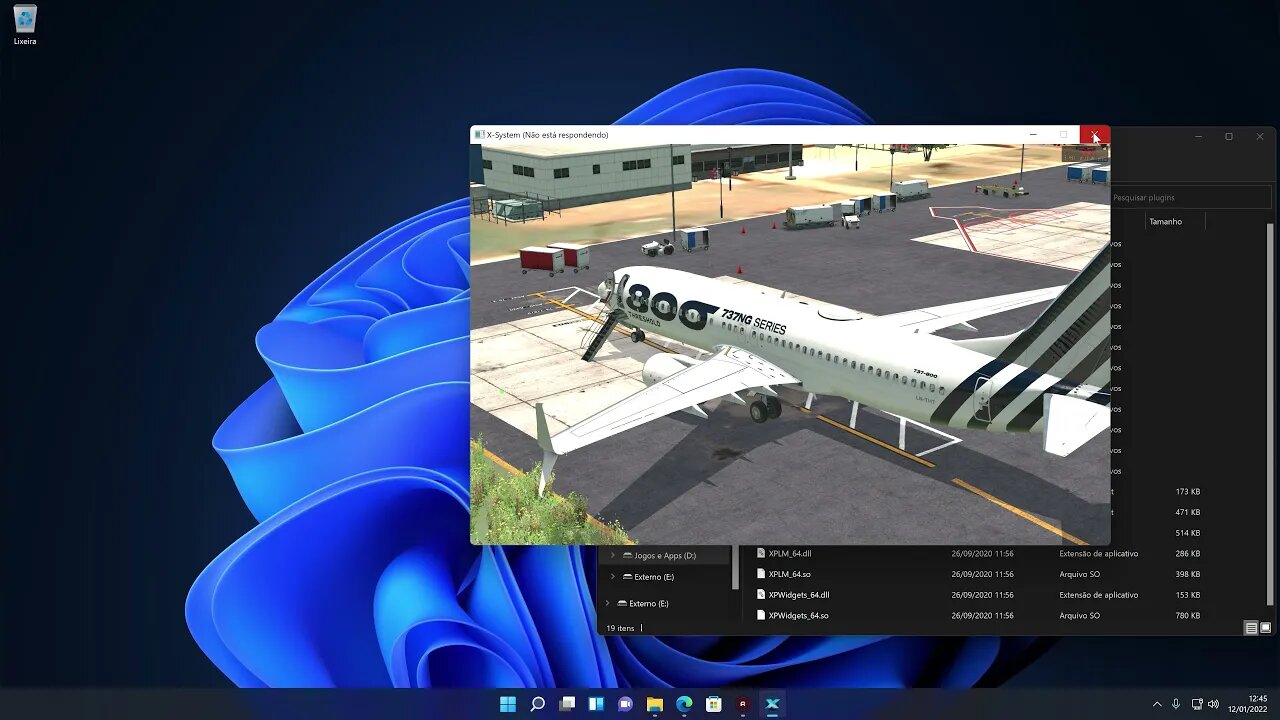The height and width of the screenshot is (720, 1280).
Task: Select Jogos e Apps (D:) in sidebar
Action: click(x=665, y=555)
